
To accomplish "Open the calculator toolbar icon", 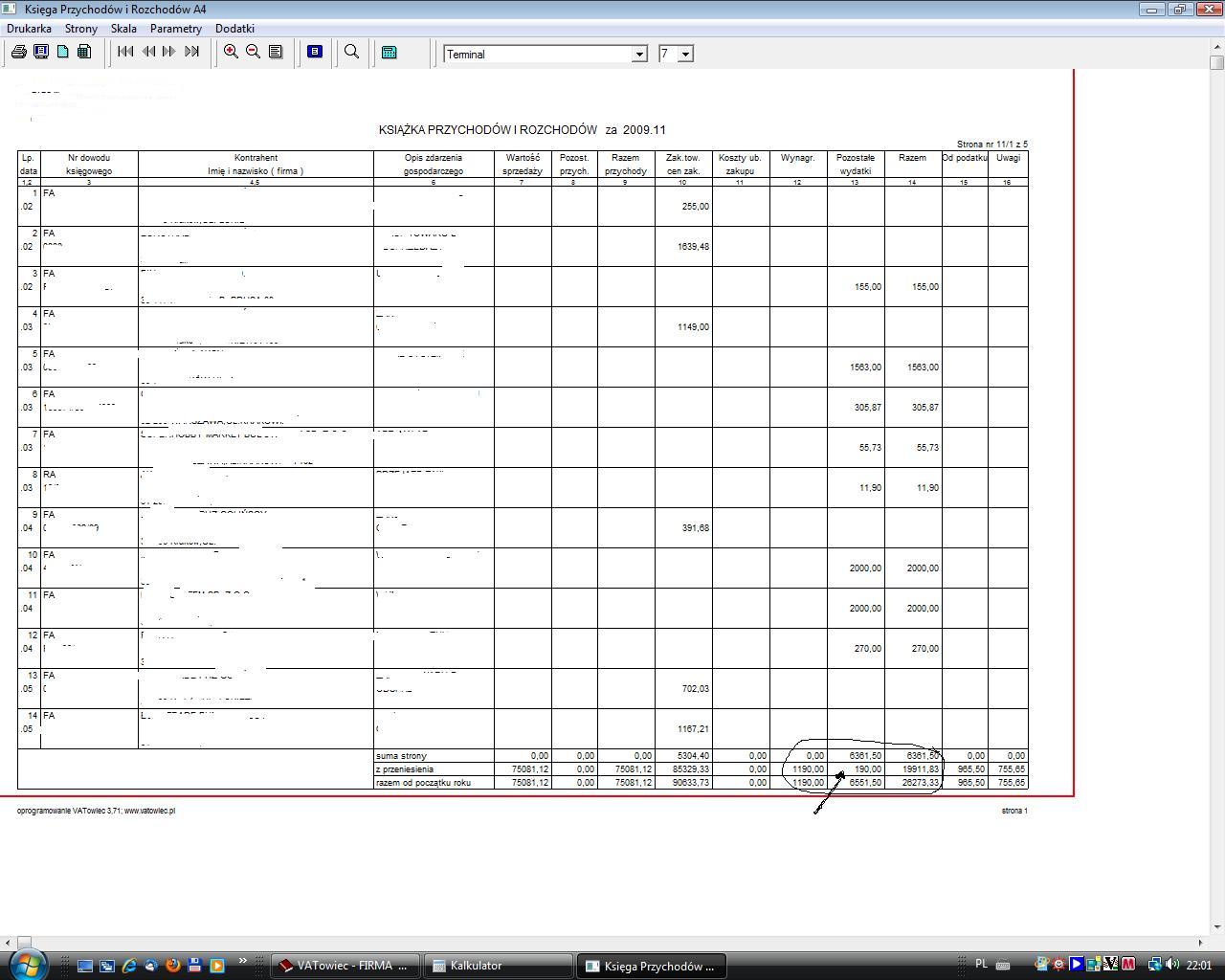I will click(390, 52).
